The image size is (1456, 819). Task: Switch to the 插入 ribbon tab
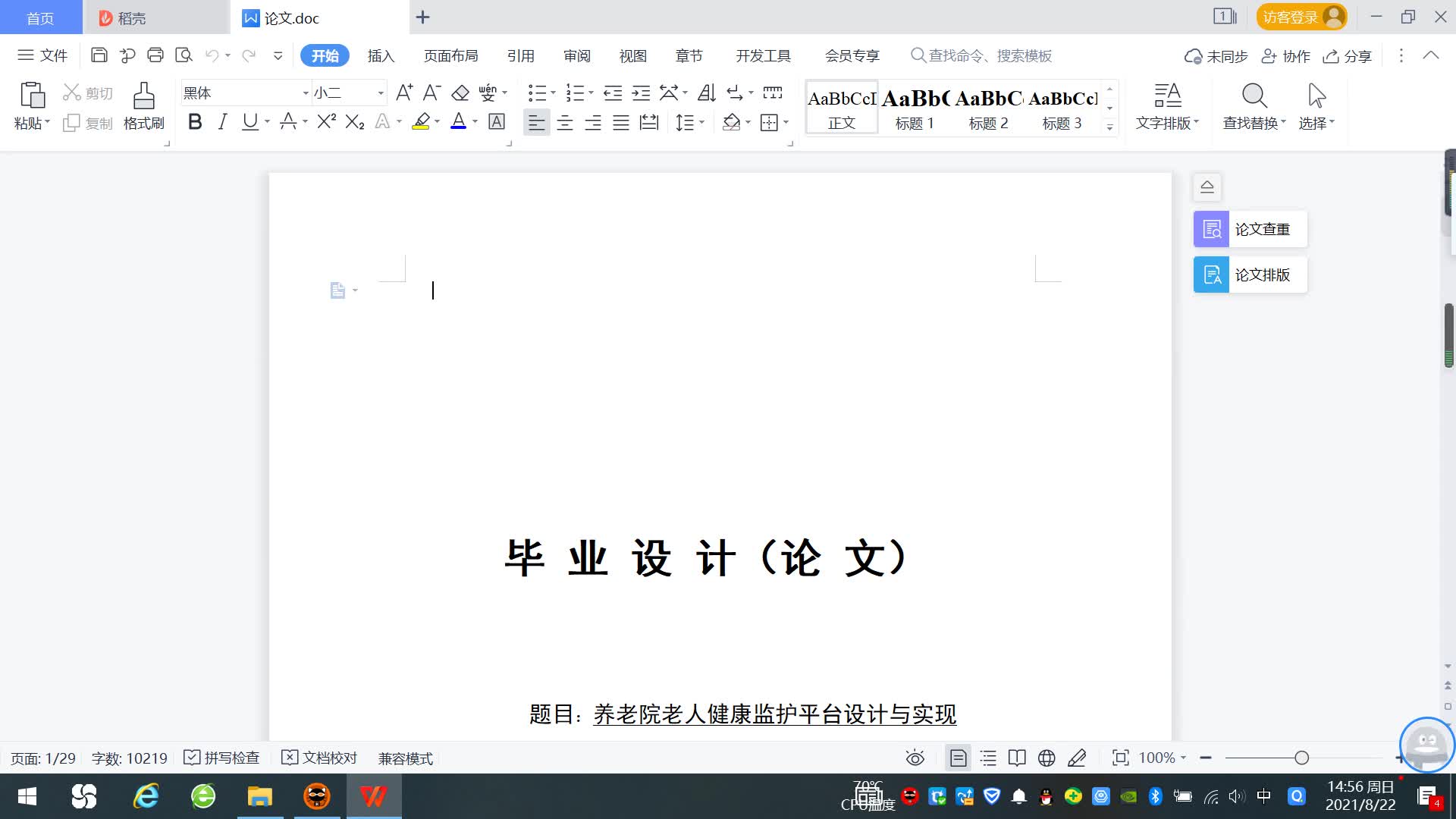click(381, 56)
